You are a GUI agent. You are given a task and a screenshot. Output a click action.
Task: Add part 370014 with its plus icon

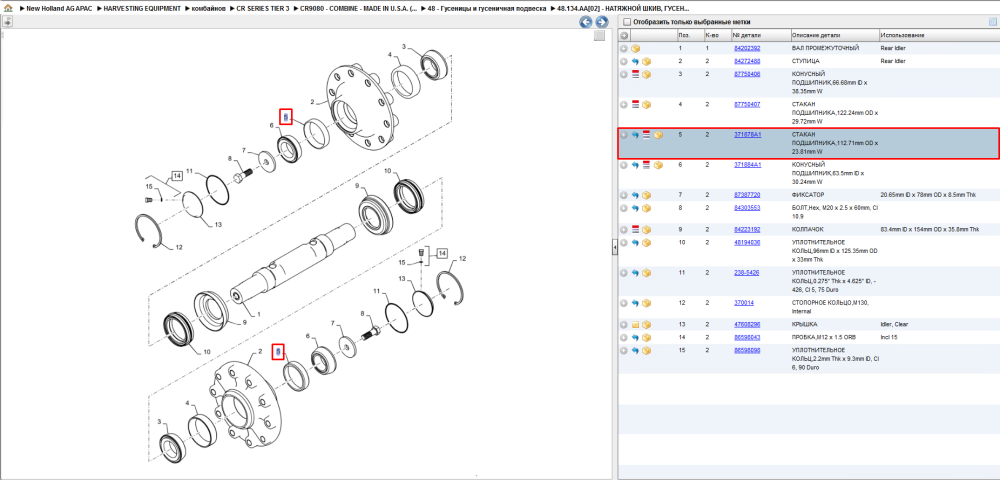point(624,303)
